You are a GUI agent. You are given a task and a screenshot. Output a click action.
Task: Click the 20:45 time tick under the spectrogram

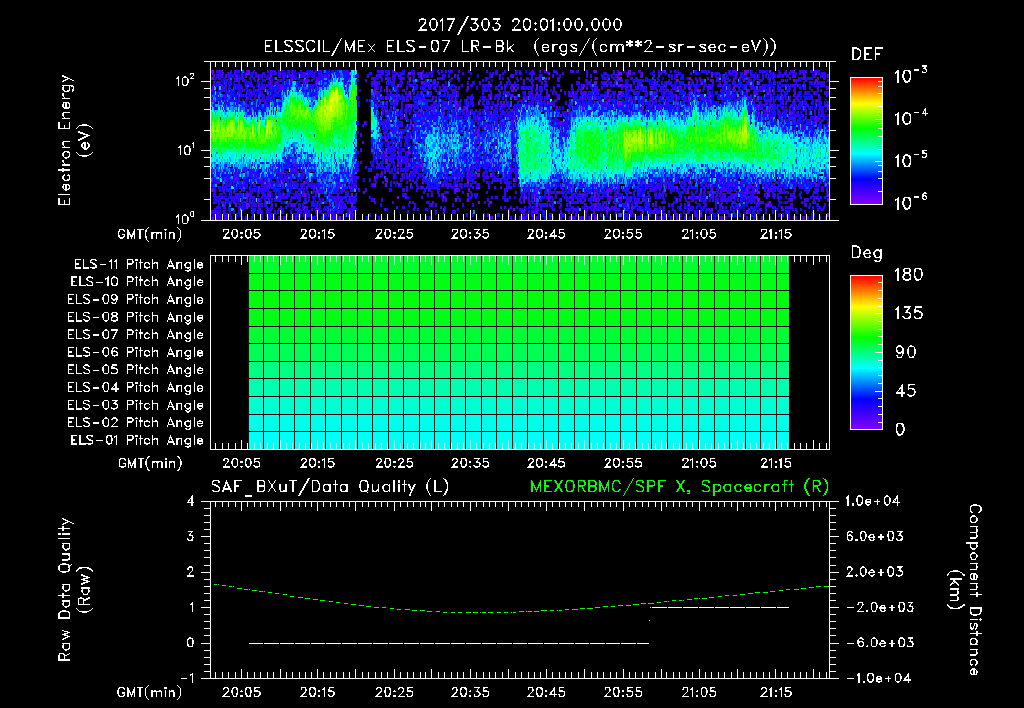click(x=547, y=234)
